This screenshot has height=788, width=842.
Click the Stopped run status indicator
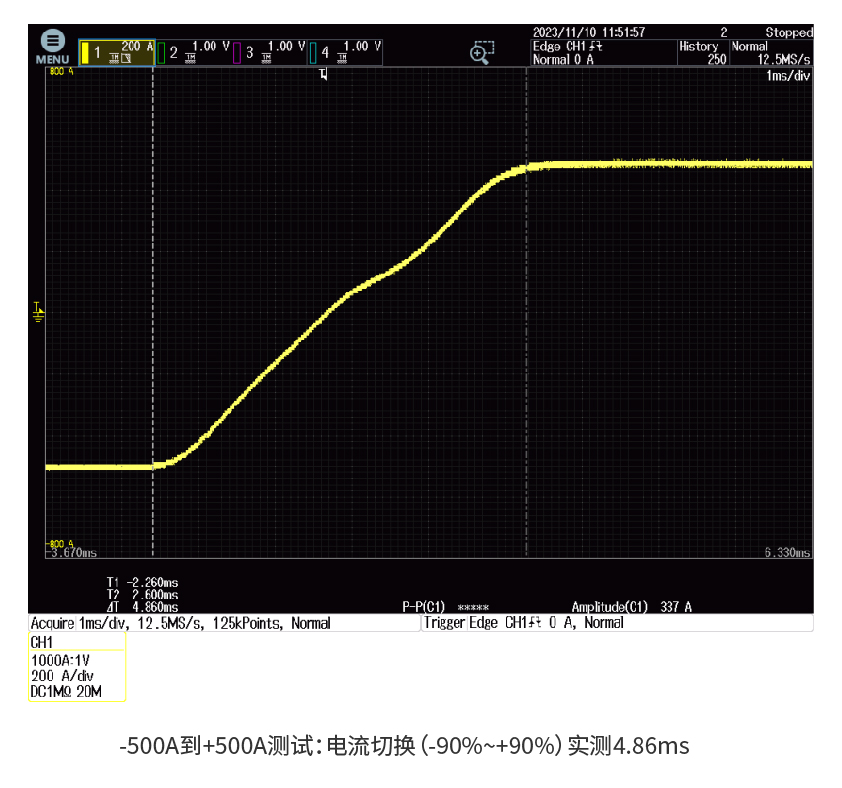coord(789,33)
